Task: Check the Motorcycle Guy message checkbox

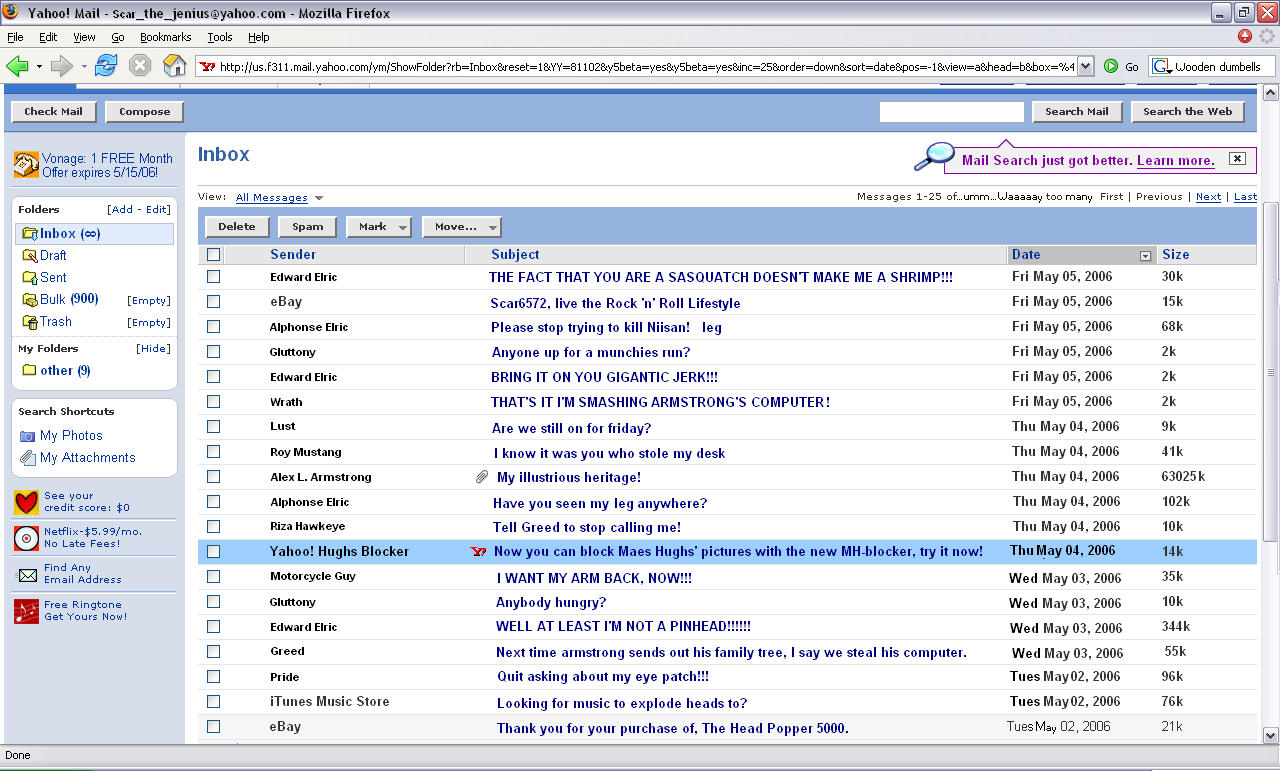Action: 213,577
